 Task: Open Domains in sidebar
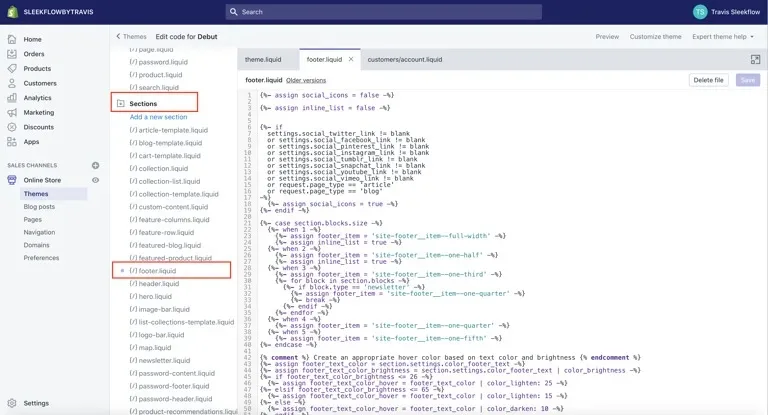[x=37, y=245]
